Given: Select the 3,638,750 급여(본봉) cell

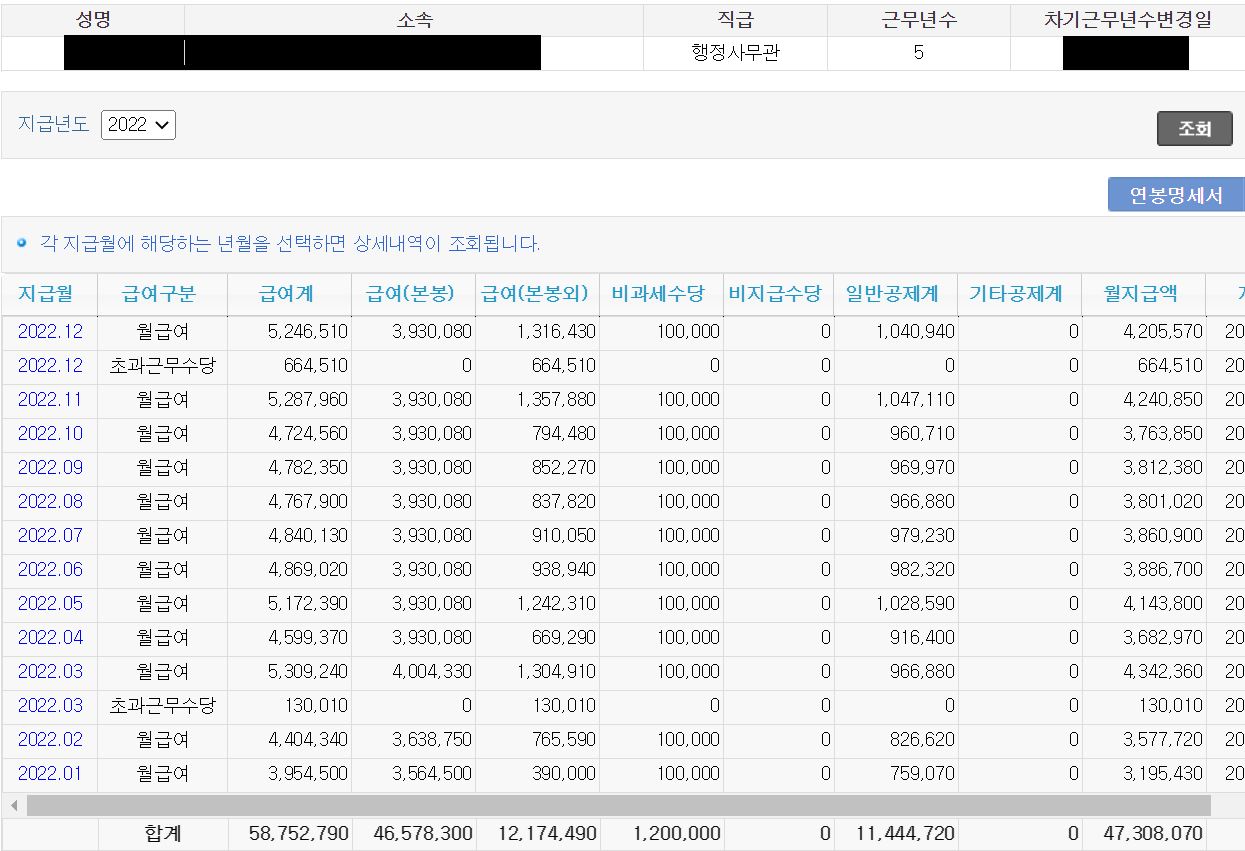Looking at the screenshot, I should tap(414, 739).
